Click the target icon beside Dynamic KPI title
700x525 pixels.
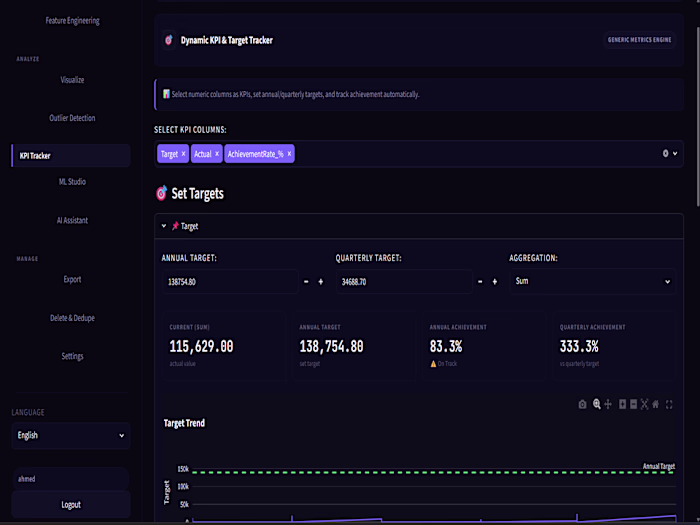click(x=169, y=40)
